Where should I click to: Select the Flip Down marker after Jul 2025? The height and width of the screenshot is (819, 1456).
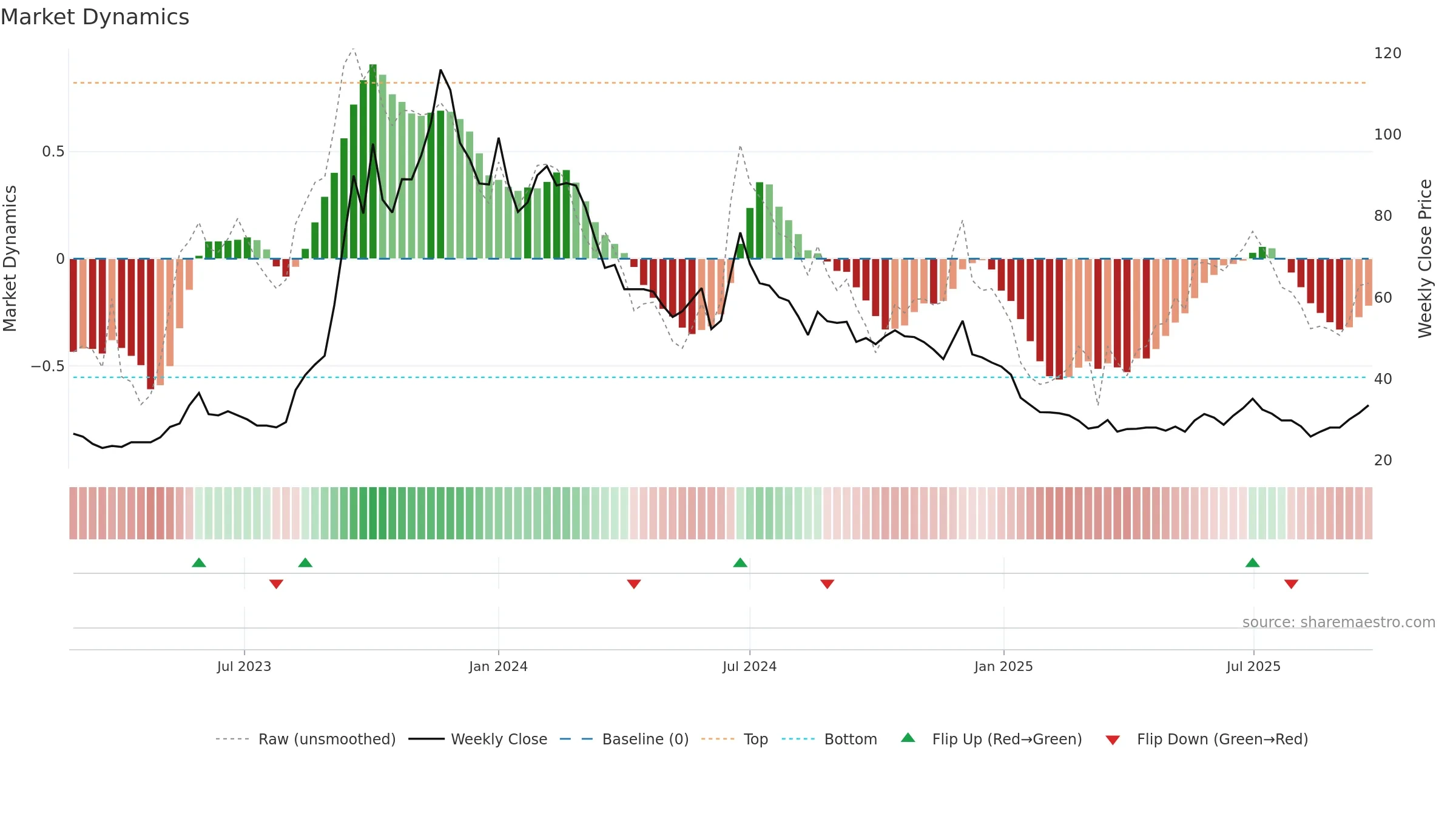coord(1291,584)
